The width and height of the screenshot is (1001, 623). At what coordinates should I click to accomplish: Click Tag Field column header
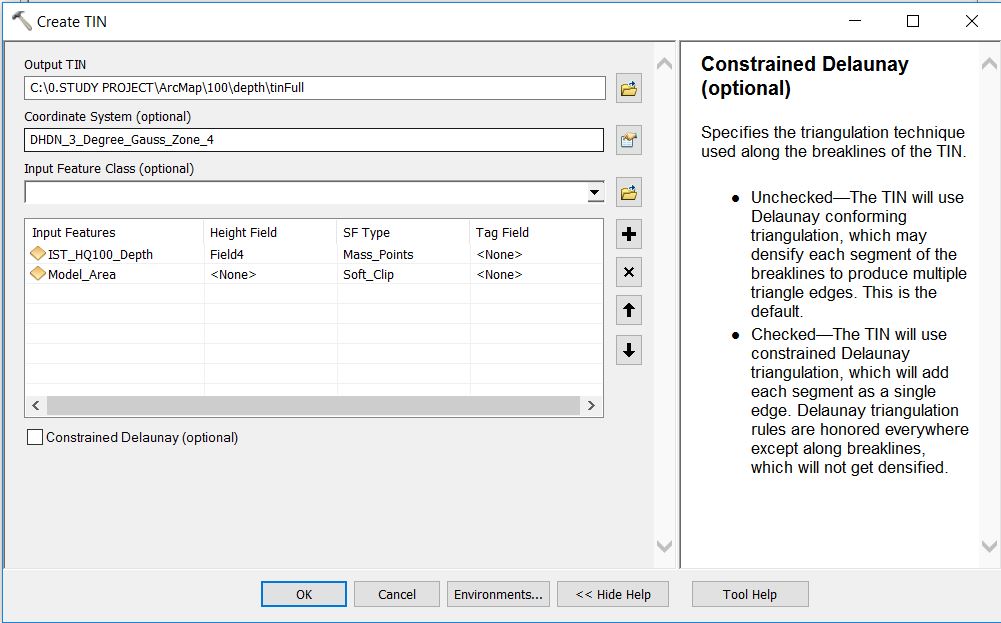pyautogui.click(x=536, y=232)
